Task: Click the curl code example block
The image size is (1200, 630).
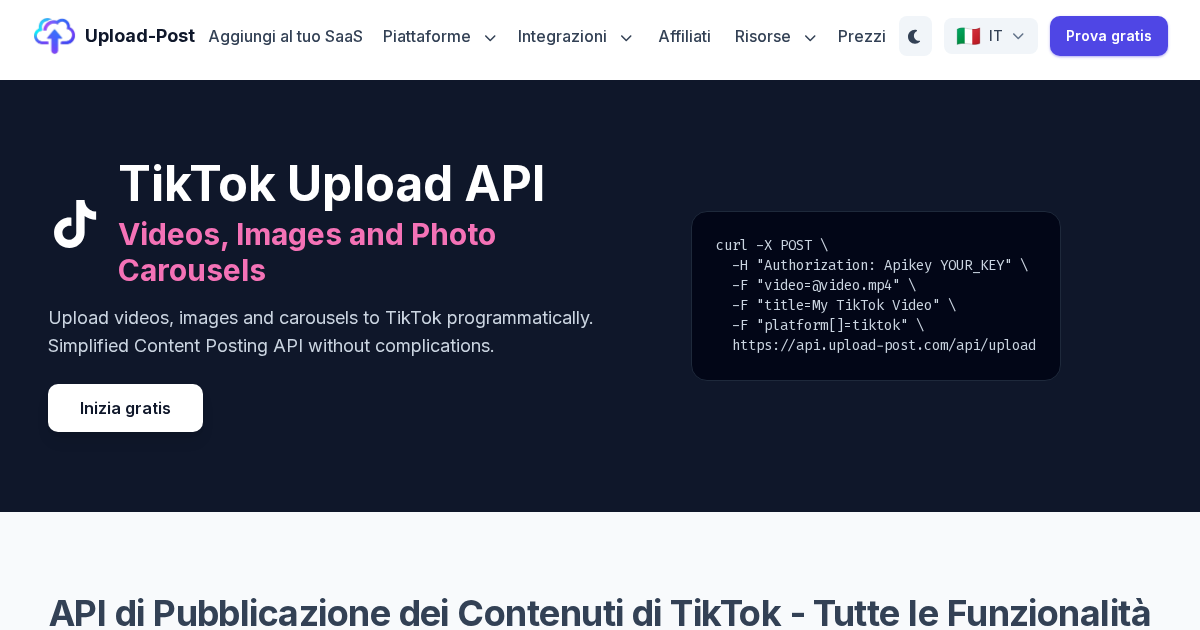Action: tap(876, 296)
